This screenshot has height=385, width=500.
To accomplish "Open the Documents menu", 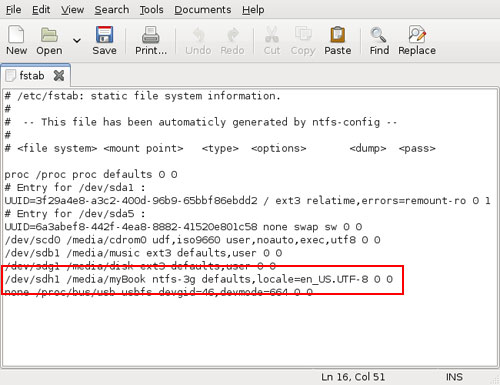I will coord(203,10).
